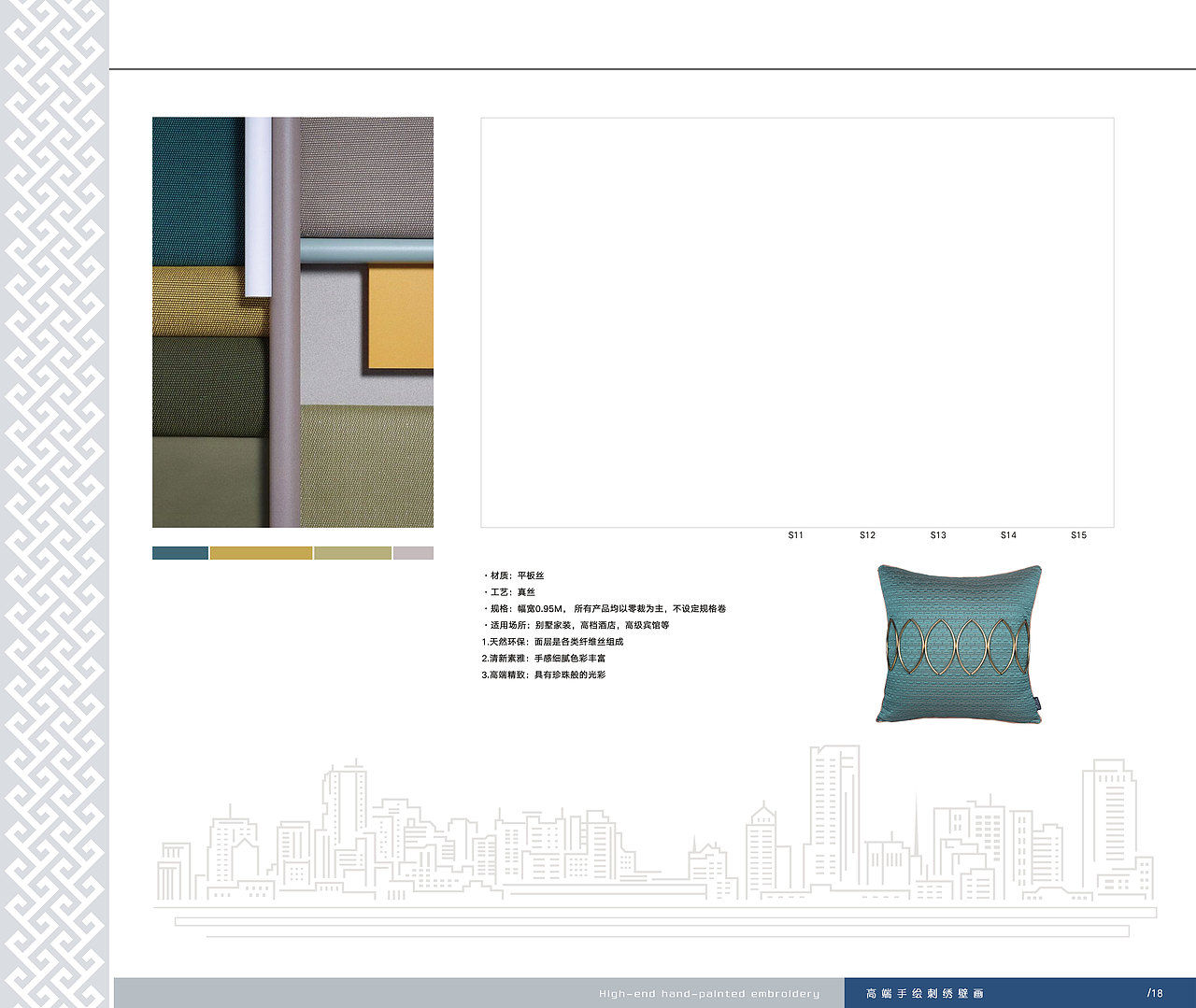1196x1008 pixels.
Task: Select the mustard yellow color swatch
Action: (261, 553)
